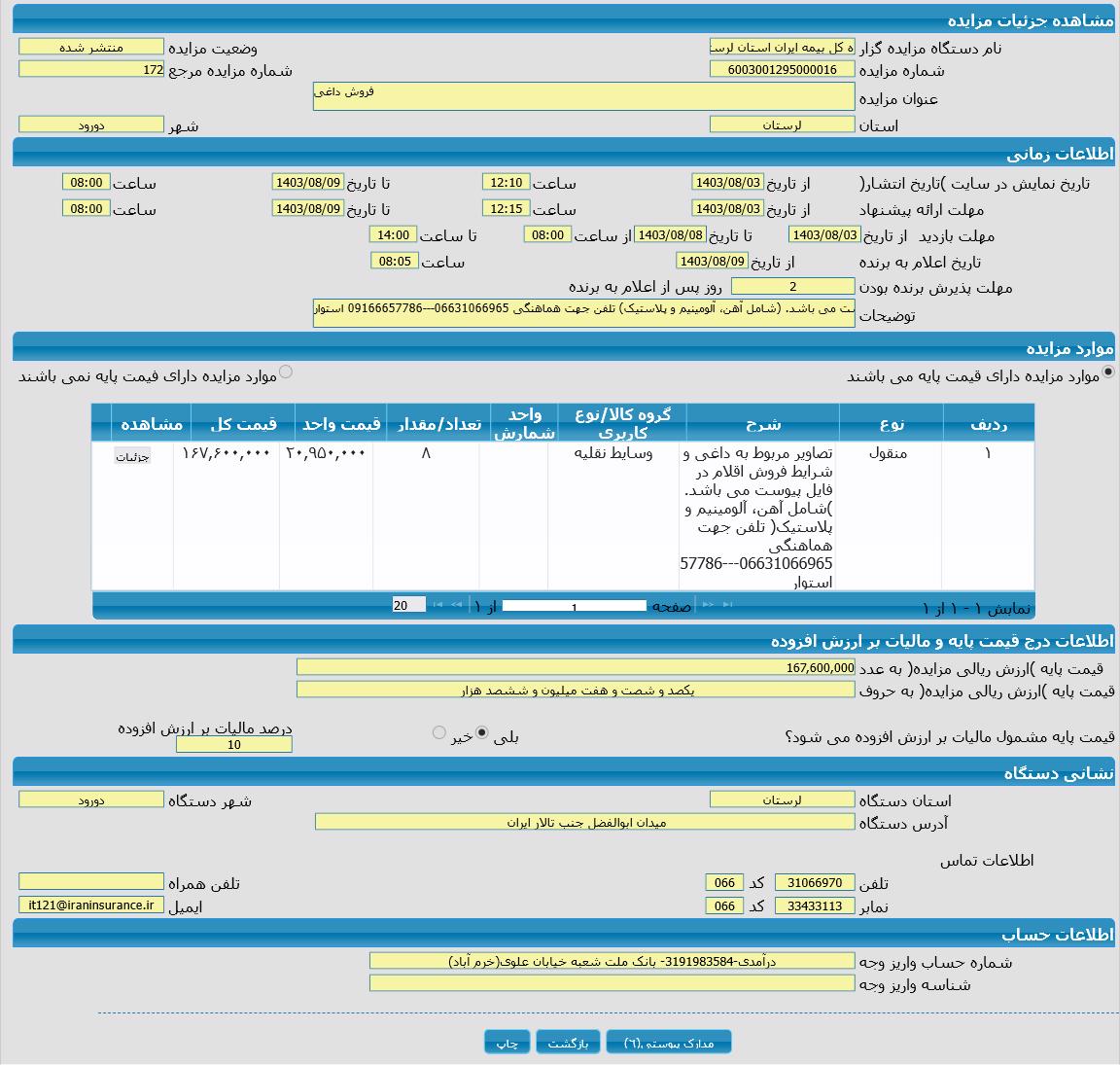Click the 'عنوان مزایده' text area
The width and height of the screenshot is (1120, 1065).
(583, 95)
